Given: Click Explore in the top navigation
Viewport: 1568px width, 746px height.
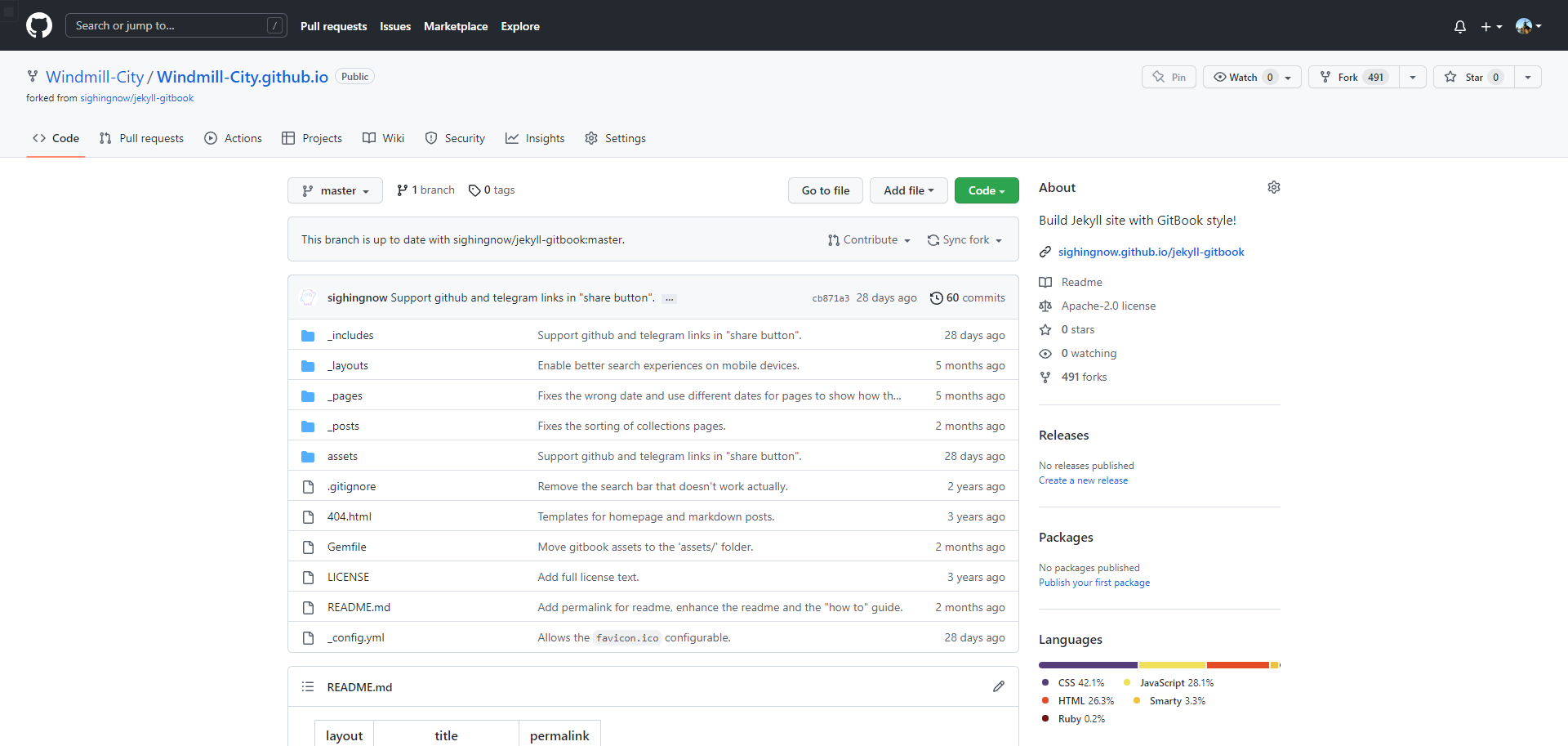Looking at the screenshot, I should coord(520,26).
